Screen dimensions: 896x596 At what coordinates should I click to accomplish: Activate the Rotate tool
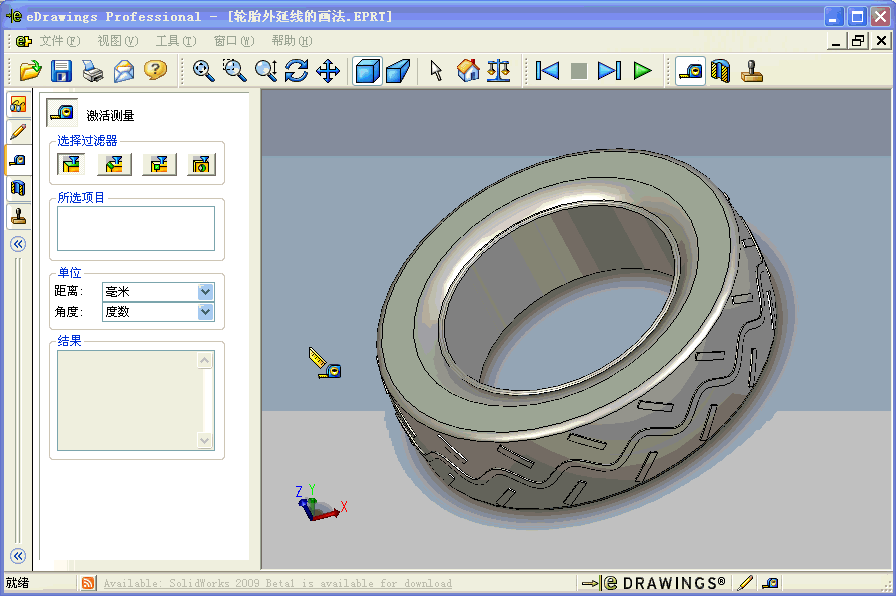click(297, 71)
